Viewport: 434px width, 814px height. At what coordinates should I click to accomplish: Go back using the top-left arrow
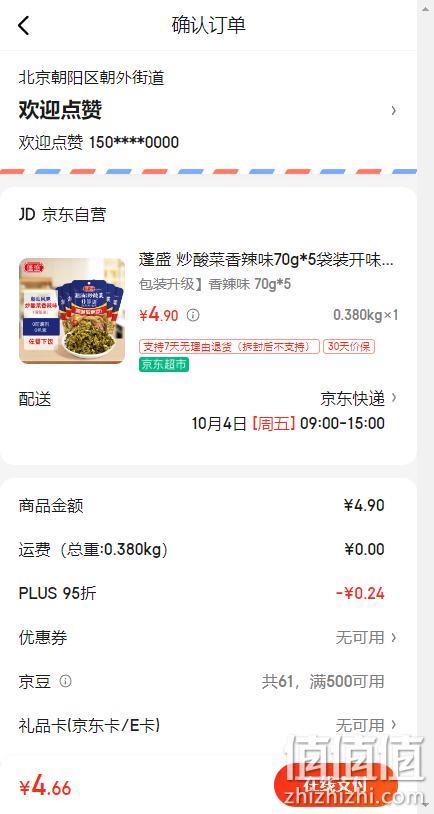[23, 25]
